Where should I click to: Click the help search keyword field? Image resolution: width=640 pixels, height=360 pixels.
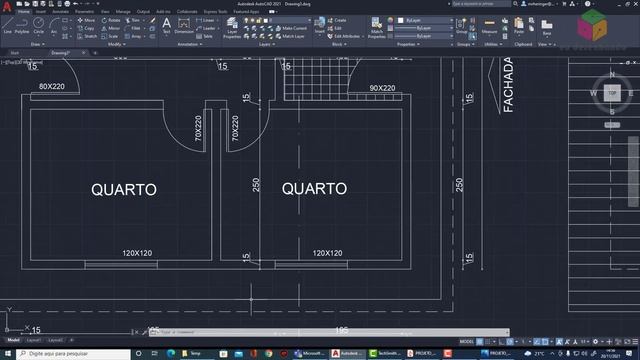pos(481,4)
